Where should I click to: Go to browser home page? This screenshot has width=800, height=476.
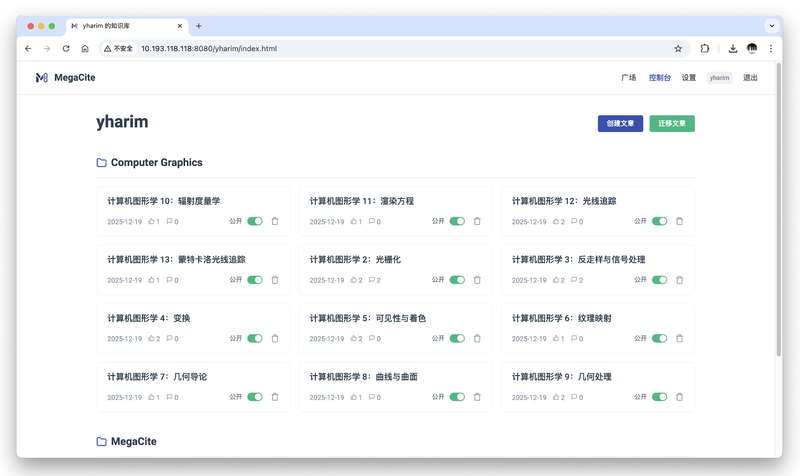click(85, 48)
